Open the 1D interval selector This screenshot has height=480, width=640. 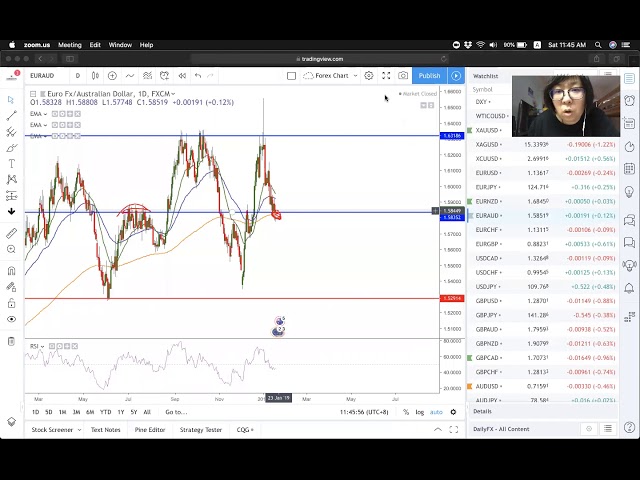[x=77, y=76]
